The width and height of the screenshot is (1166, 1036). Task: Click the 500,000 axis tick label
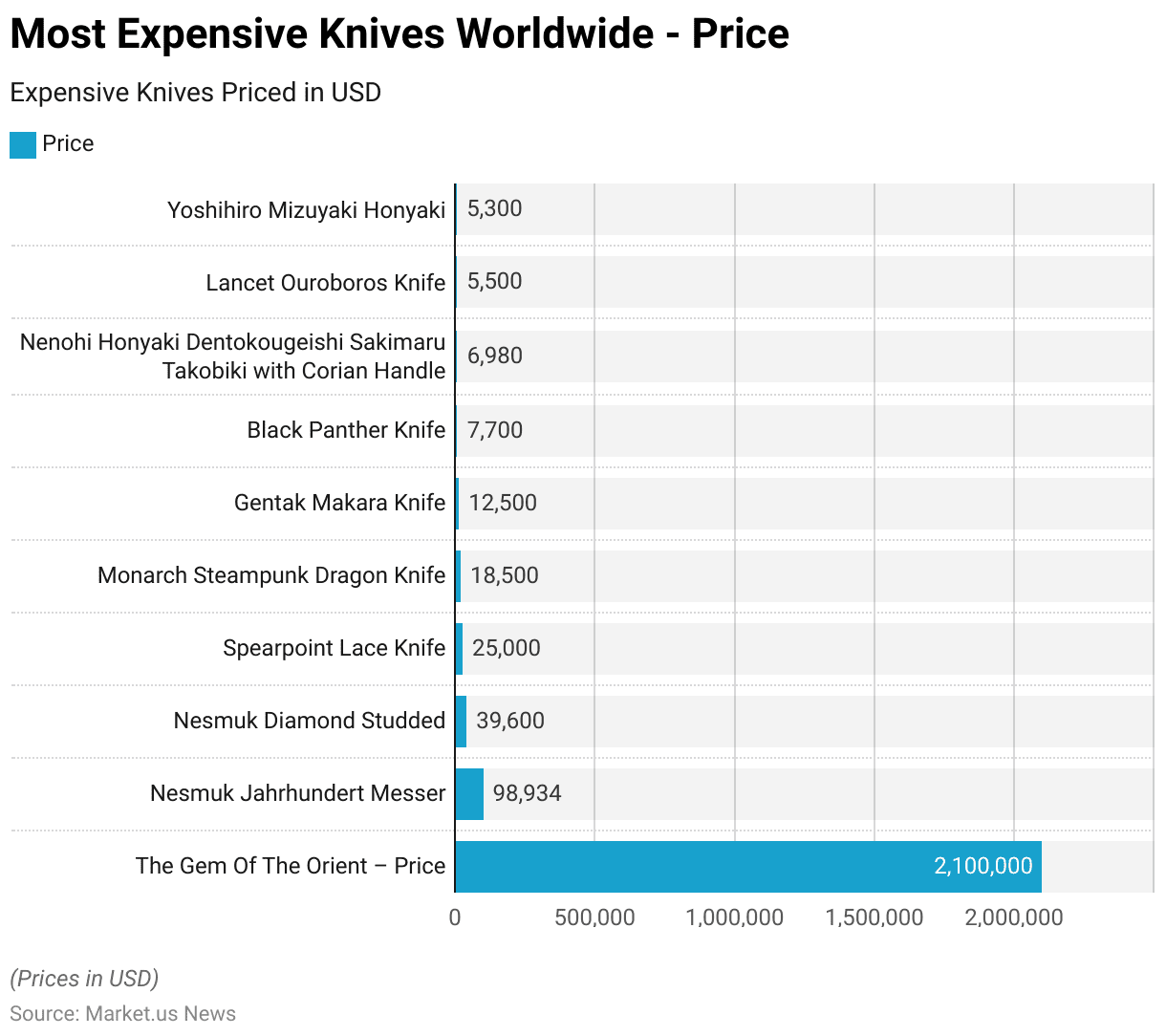594,918
